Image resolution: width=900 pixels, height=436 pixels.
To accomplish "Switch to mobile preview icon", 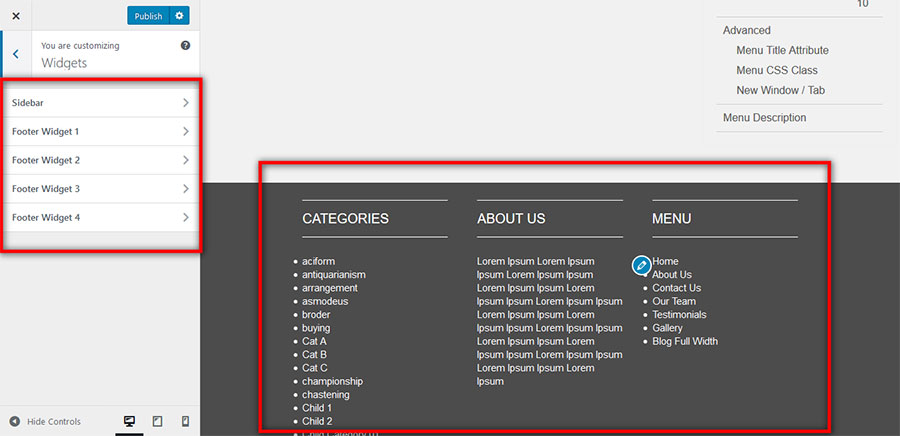I will [x=185, y=422].
